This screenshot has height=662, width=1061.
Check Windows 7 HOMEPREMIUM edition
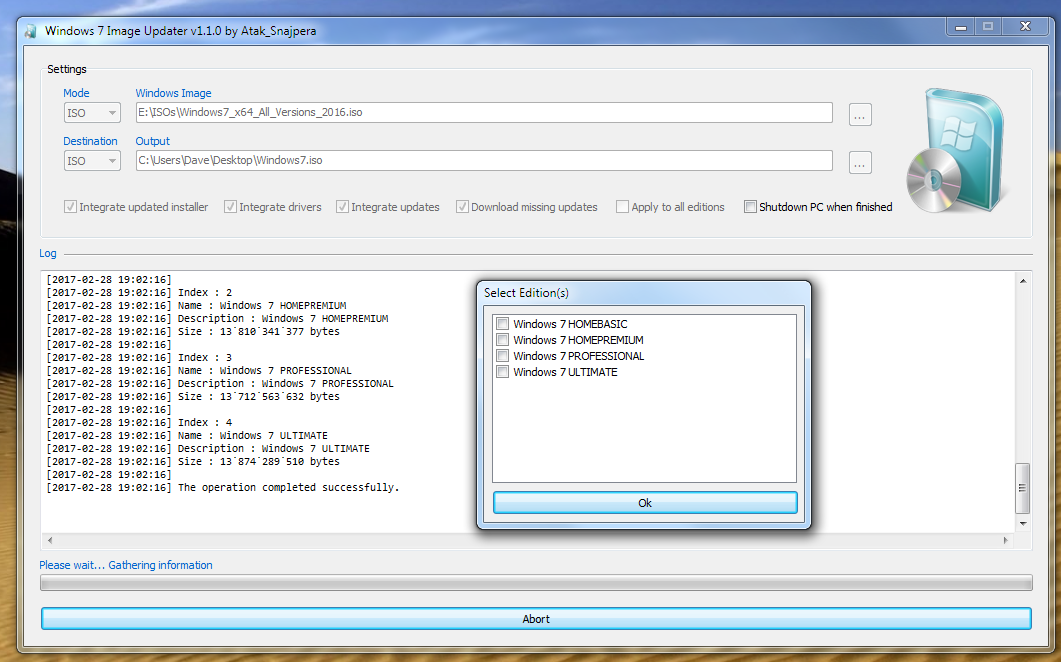(x=503, y=340)
